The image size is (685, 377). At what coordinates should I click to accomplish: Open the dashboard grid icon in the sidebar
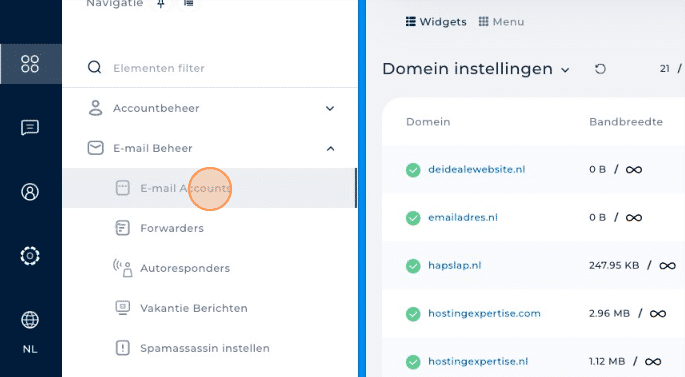30,64
